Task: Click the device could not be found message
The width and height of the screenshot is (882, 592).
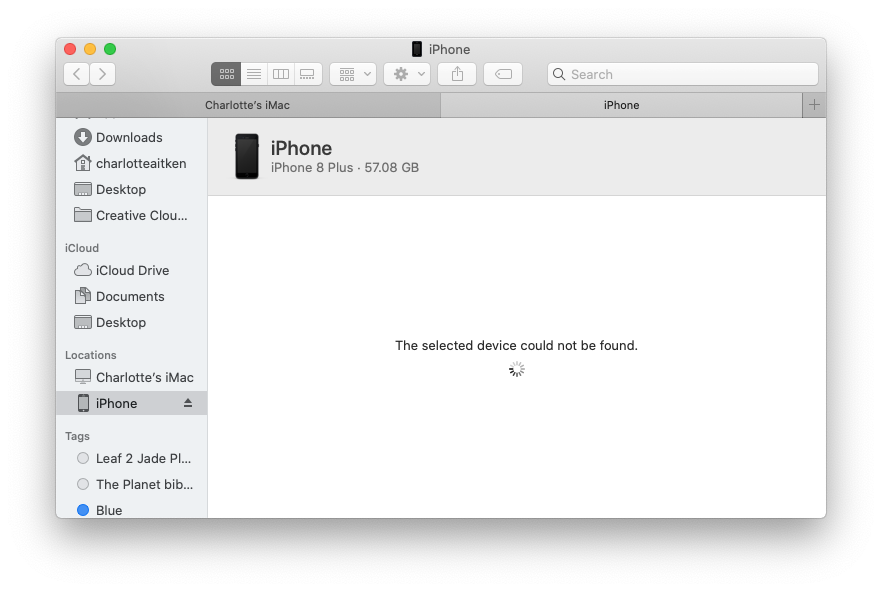Action: pyautogui.click(x=516, y=346)
